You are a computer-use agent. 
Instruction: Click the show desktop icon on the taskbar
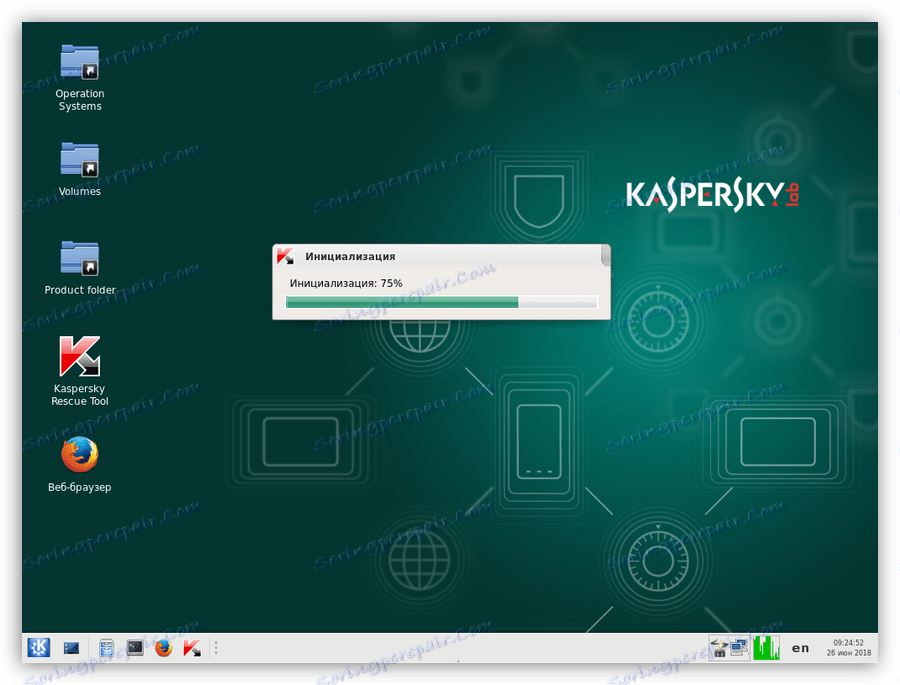point(71,648)
